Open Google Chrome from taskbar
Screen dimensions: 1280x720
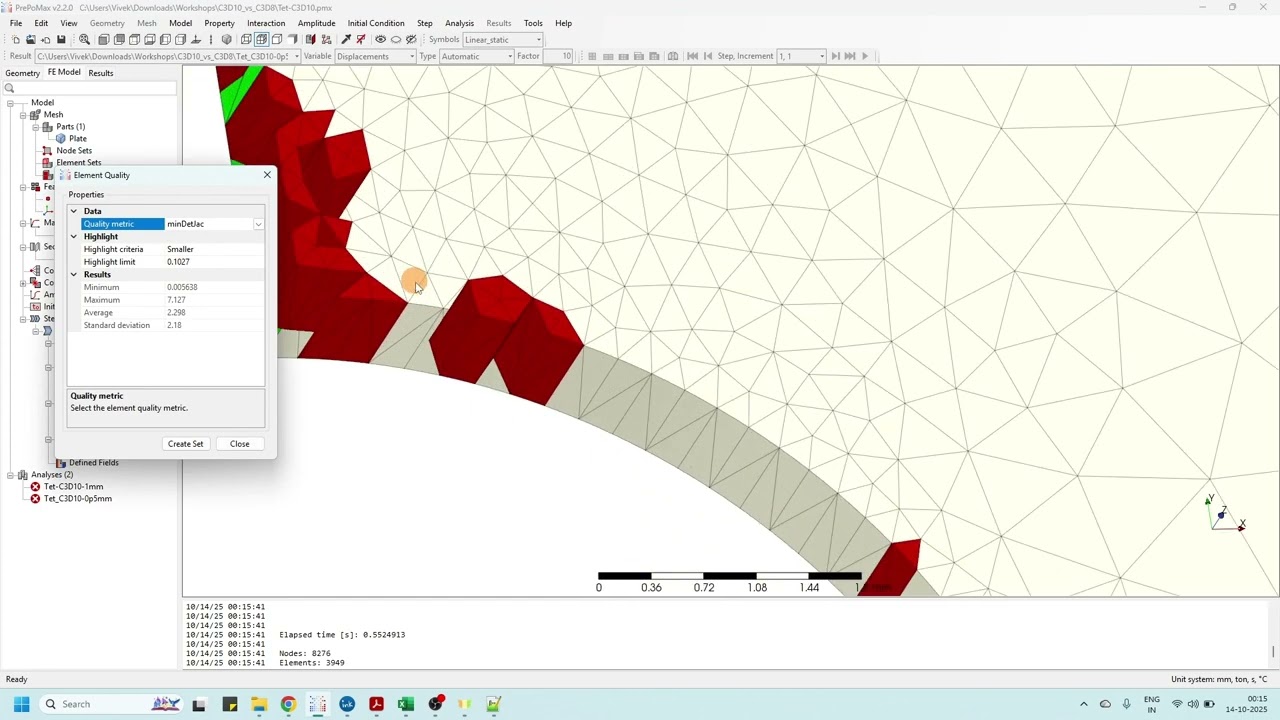[288, 704]
